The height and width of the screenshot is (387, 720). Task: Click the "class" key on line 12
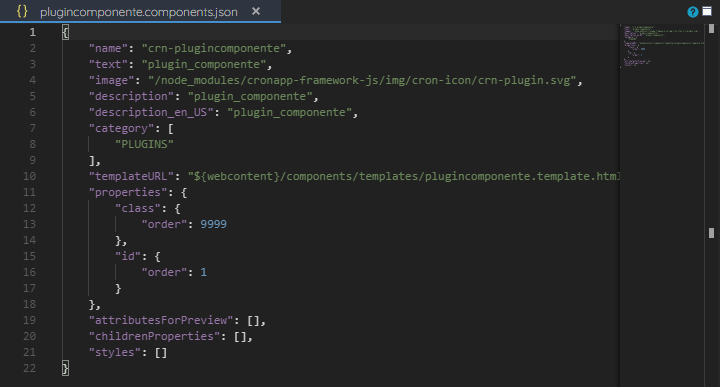[x=138, y=208]
